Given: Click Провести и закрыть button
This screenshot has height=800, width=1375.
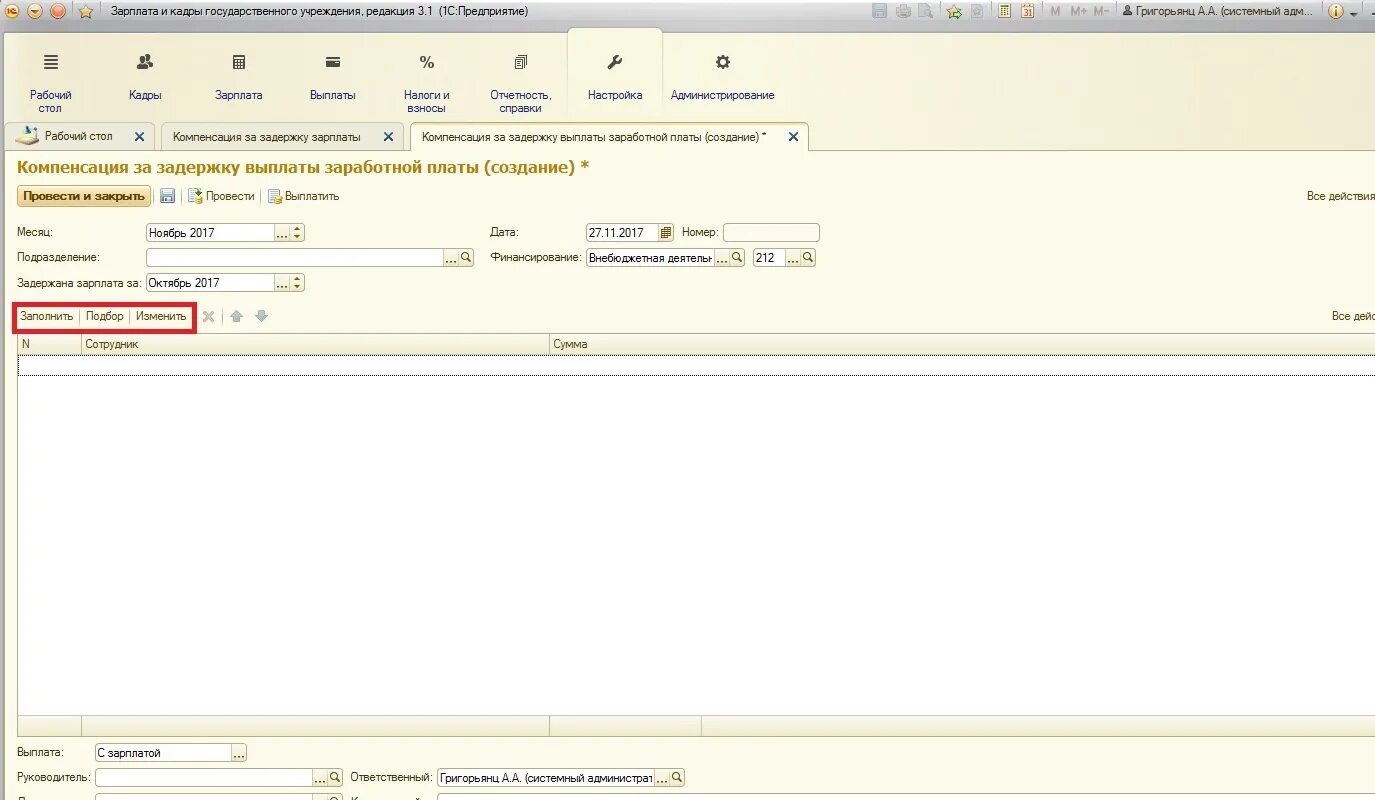Looking at the screenshot, I should 84,196.
